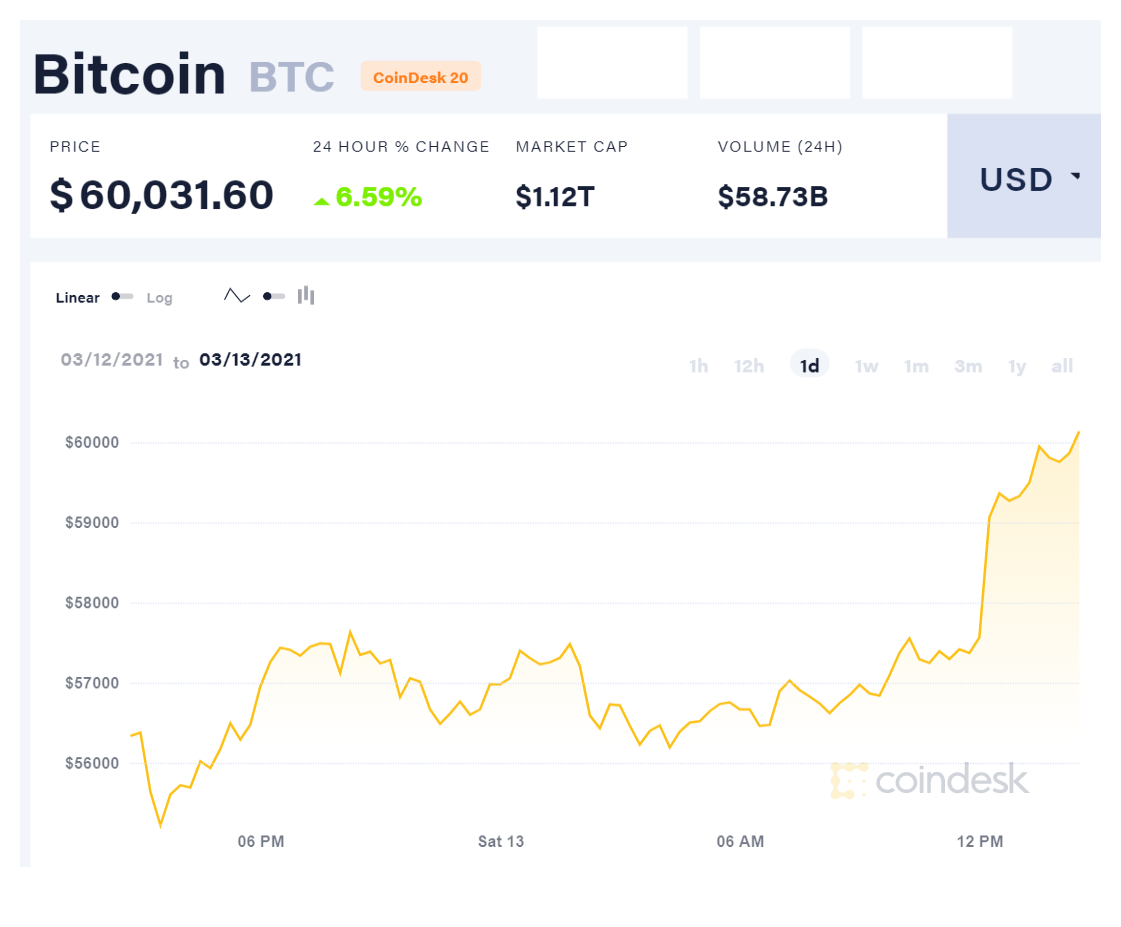This screenshot has height=927, width=1121.
Task: Switch to the 12h time range
Action: [749, 366]
